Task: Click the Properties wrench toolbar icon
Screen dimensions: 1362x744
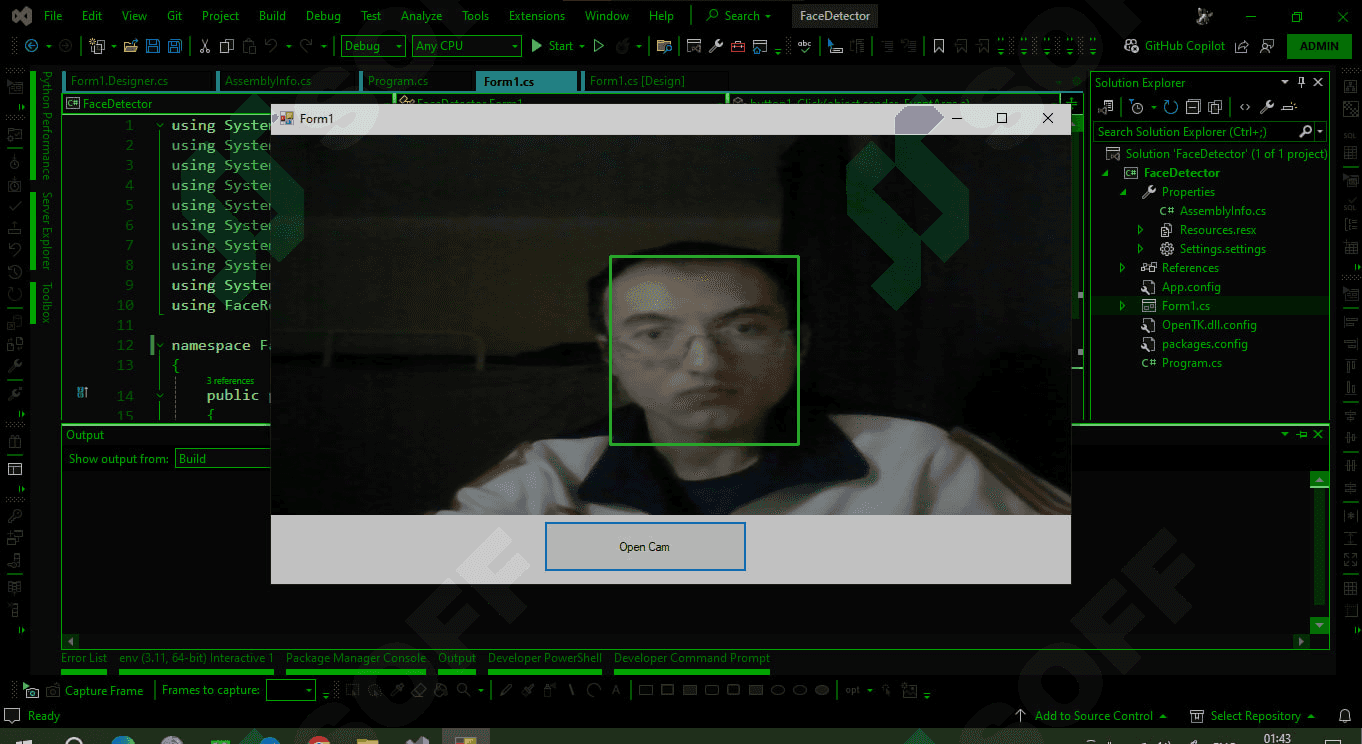Action: [x=716, y=46]
